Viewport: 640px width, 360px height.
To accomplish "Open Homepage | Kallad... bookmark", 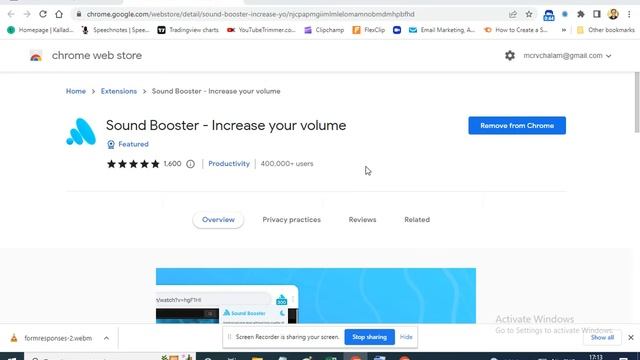I will point(40,30).
